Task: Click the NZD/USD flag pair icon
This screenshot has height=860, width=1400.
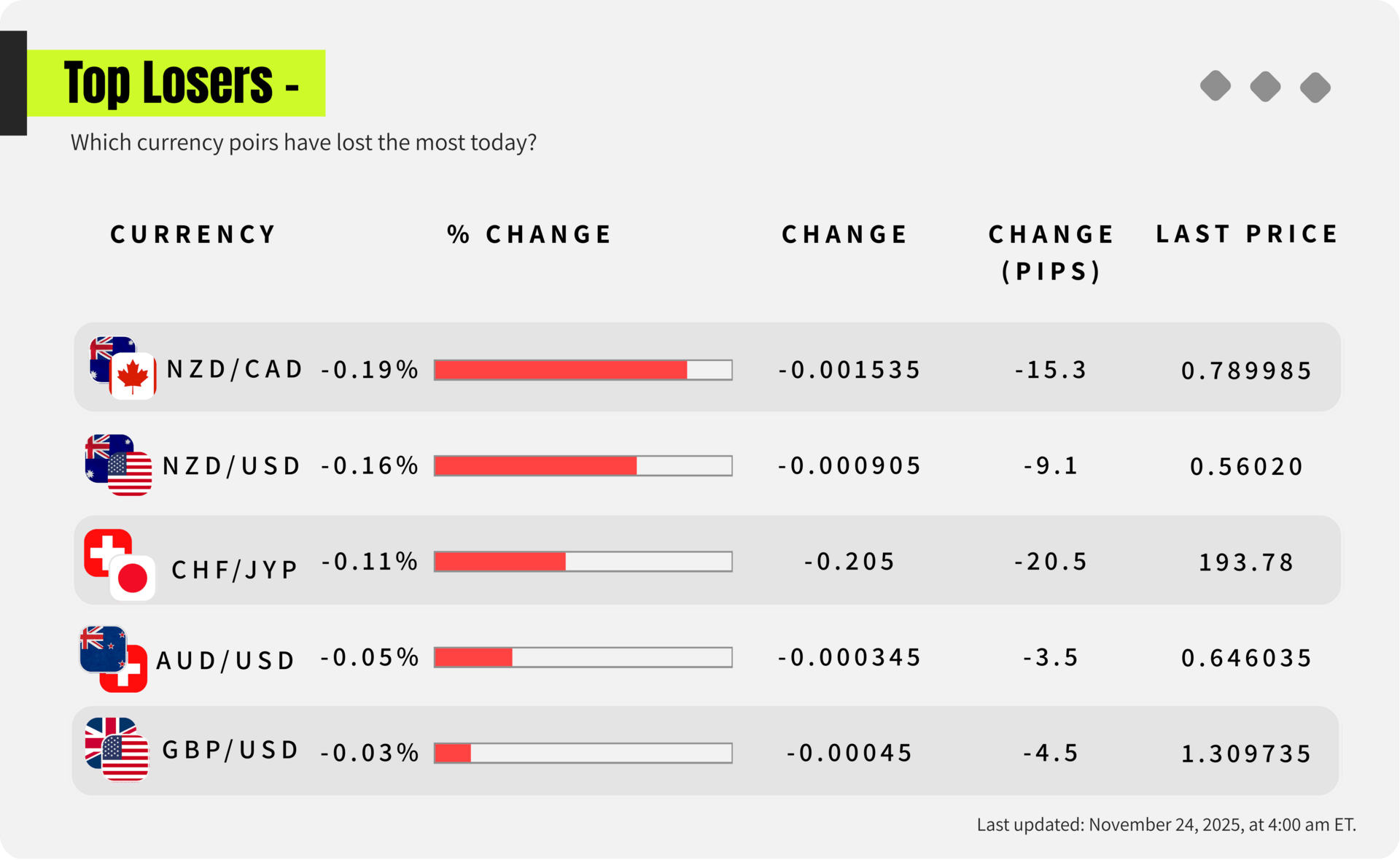Action: pos(119,465)
